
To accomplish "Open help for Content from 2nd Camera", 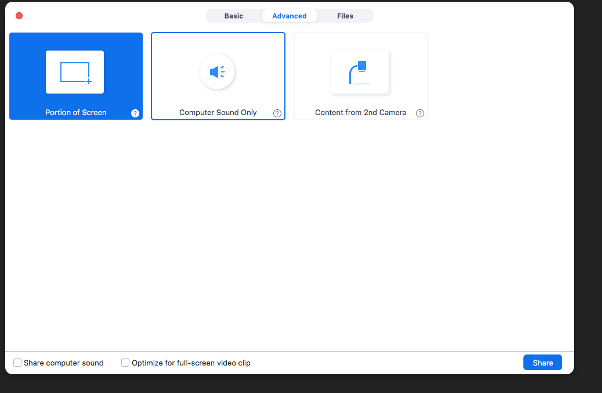I will coord(420,113).
